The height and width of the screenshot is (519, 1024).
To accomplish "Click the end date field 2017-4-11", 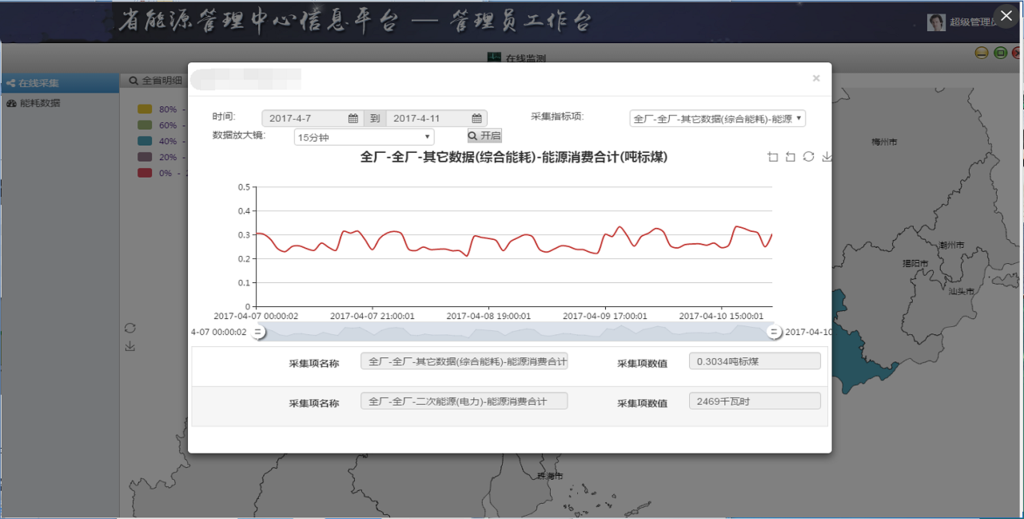I will (x=428, y=118).
